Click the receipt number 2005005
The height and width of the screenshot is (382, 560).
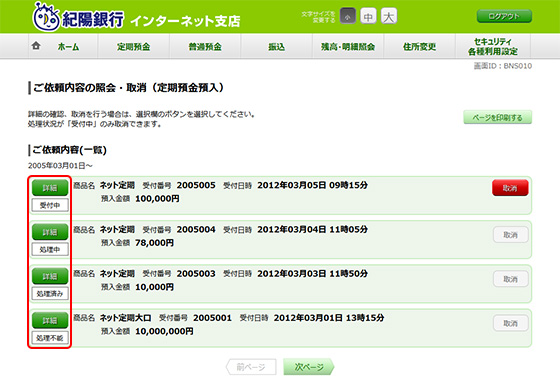196,185
